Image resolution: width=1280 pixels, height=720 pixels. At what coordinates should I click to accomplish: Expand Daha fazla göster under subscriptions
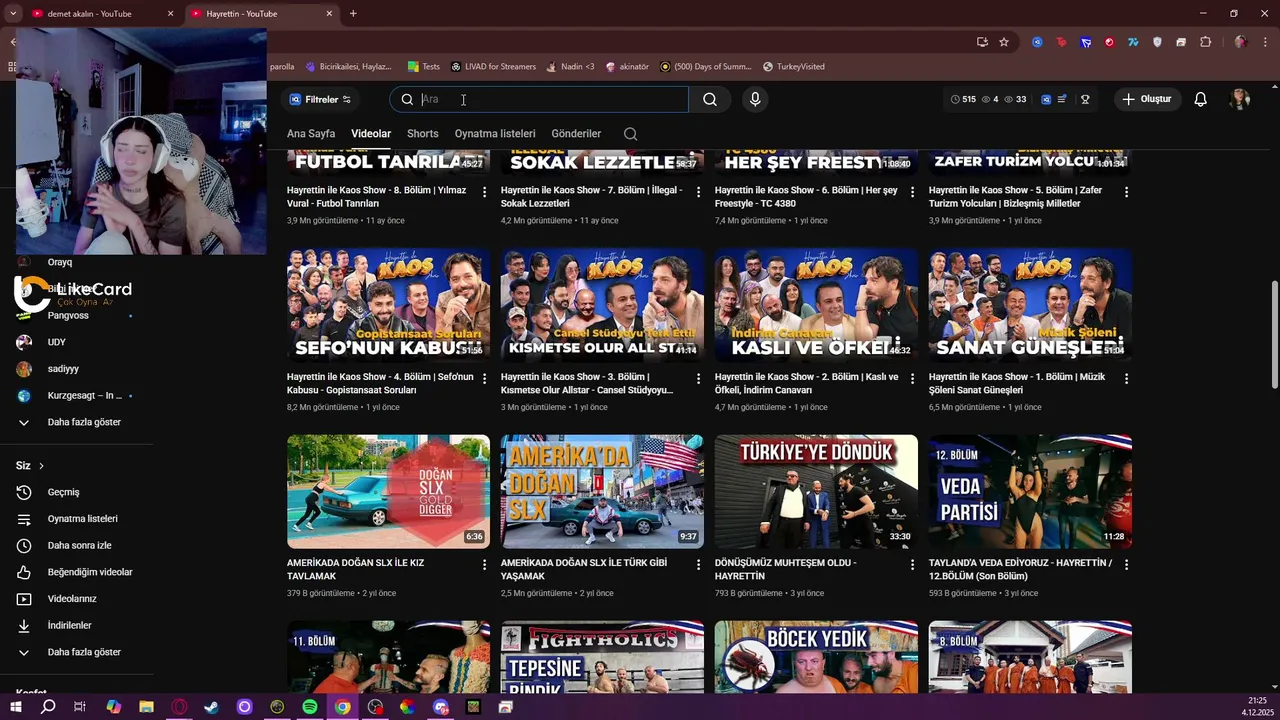pos(84,422)
